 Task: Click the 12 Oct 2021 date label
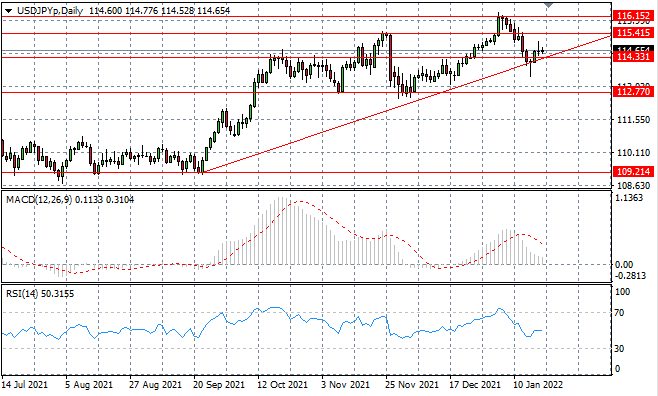click(x=283, y=385)
